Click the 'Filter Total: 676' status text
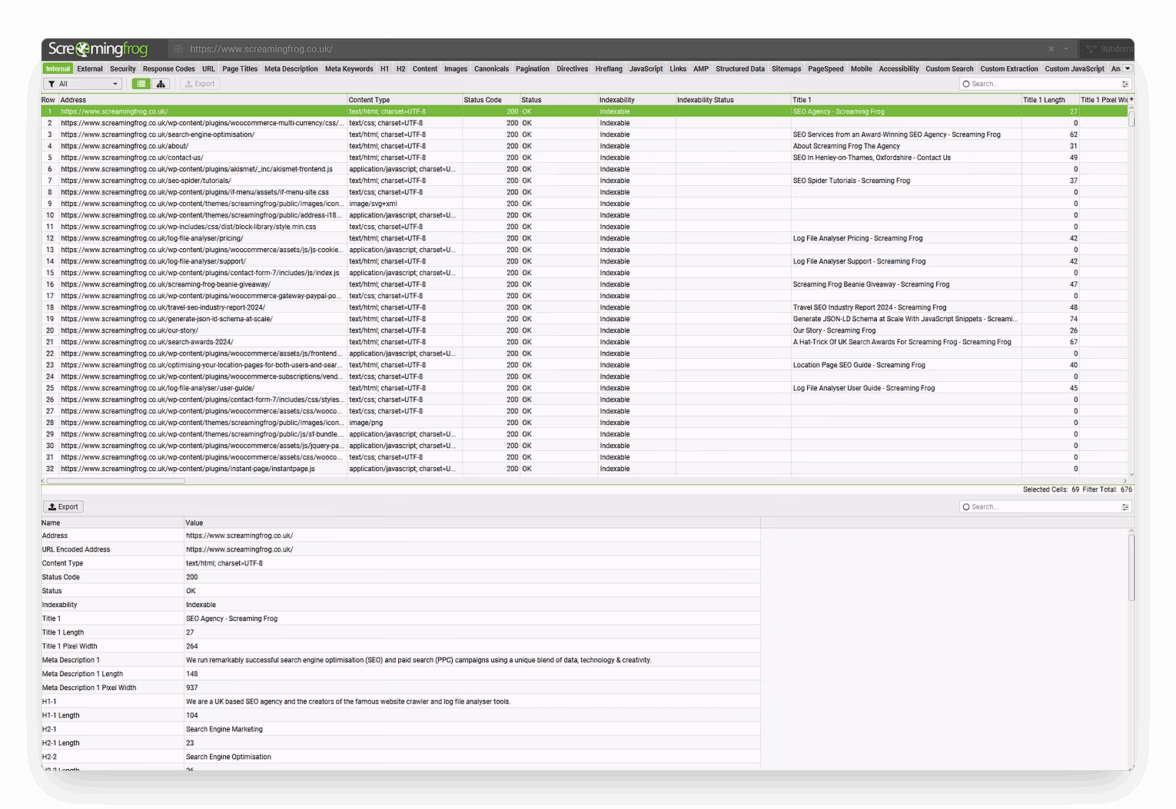 coord(1106,490)
